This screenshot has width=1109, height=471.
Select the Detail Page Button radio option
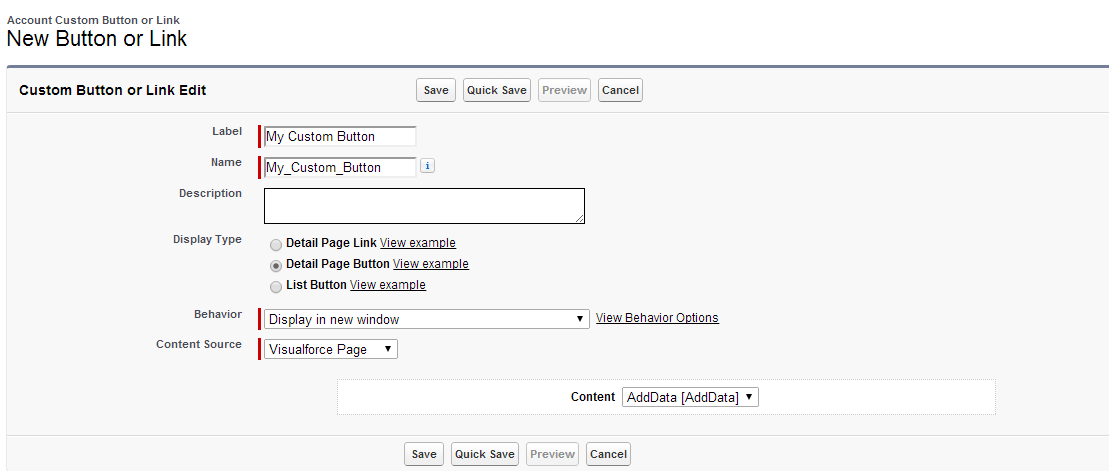276,265
